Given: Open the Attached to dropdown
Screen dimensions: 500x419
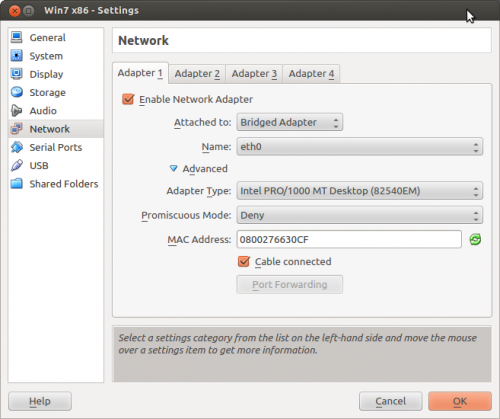Looking at the screenshot, I should 289,122.
